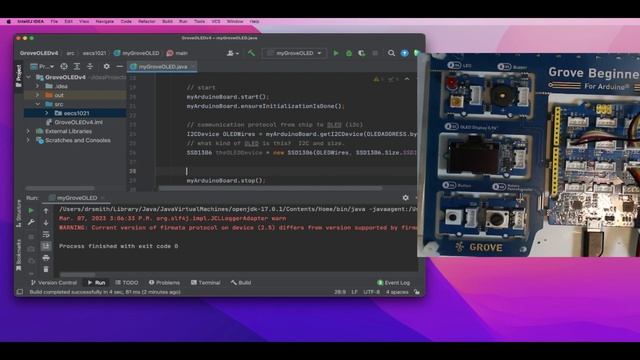
Task: Run myGroveOLED with the green play icon in the top toolbar
Action: tap(336, 53)
